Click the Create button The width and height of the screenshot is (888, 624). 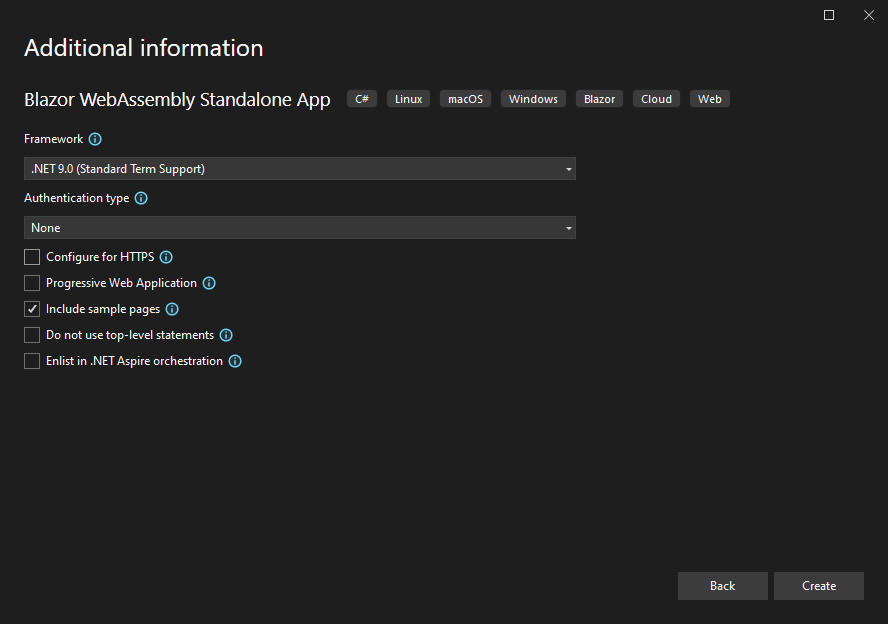coord(819,586)
